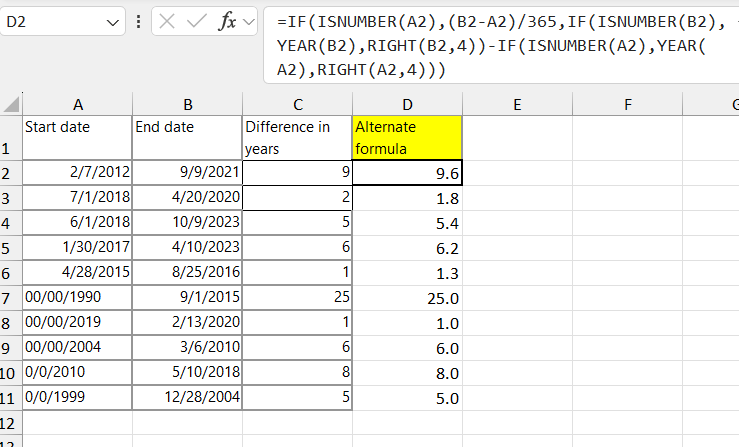Select cell showing 1.0
The image size is (739, 447).
(x=407, y=323)
